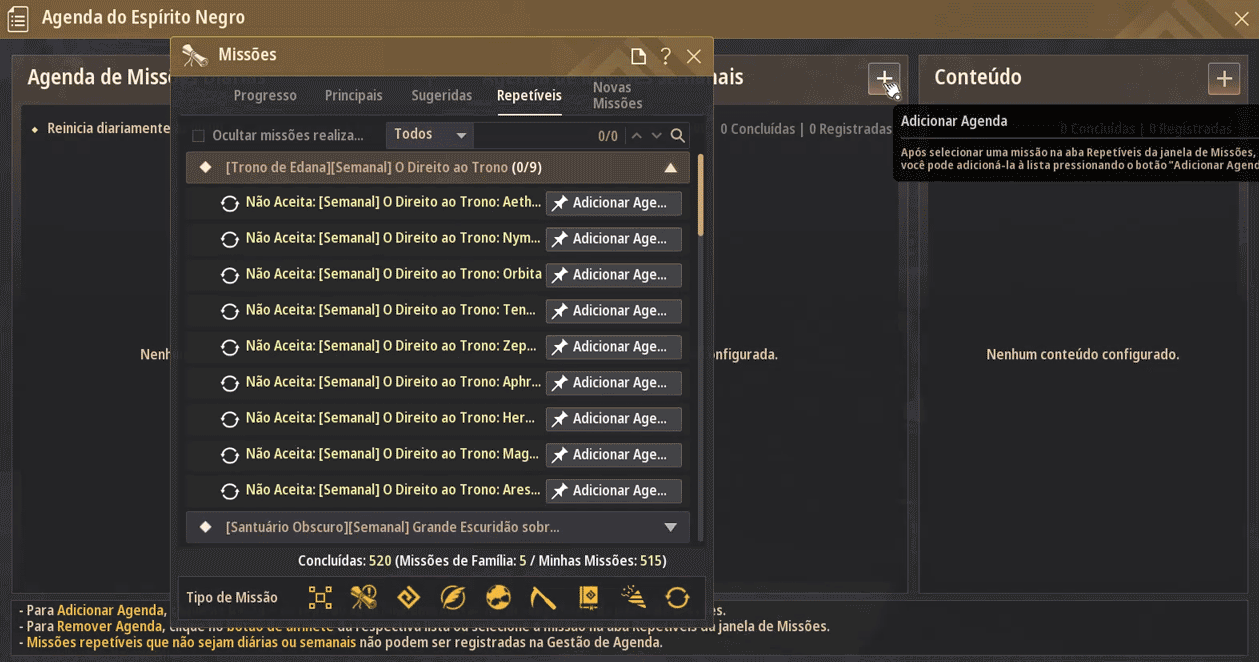Collapse the Trono de Edana quest group

click(x=670, y=168)
